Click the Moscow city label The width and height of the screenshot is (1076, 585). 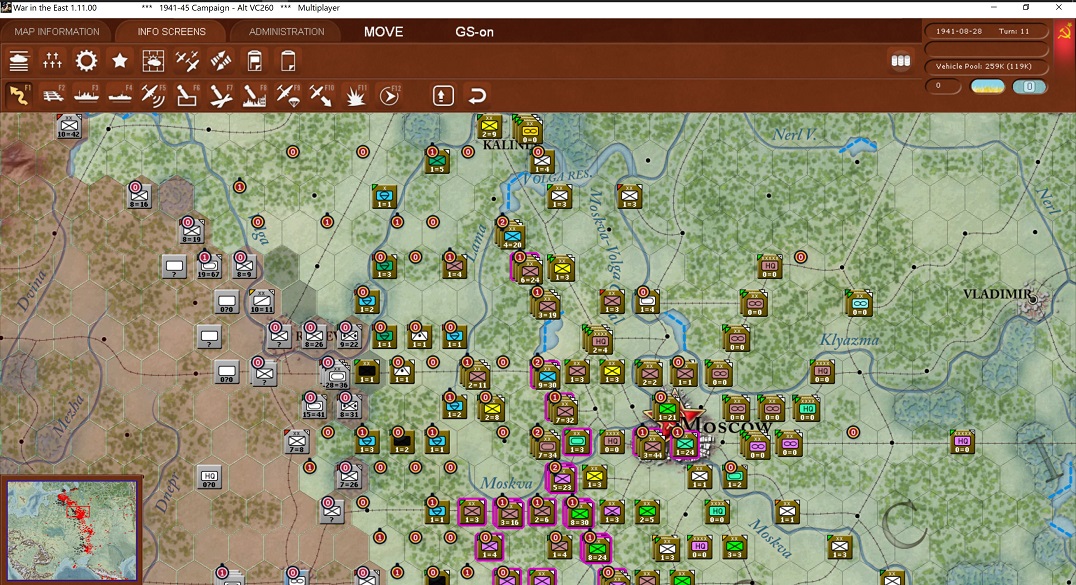(727, 426)
